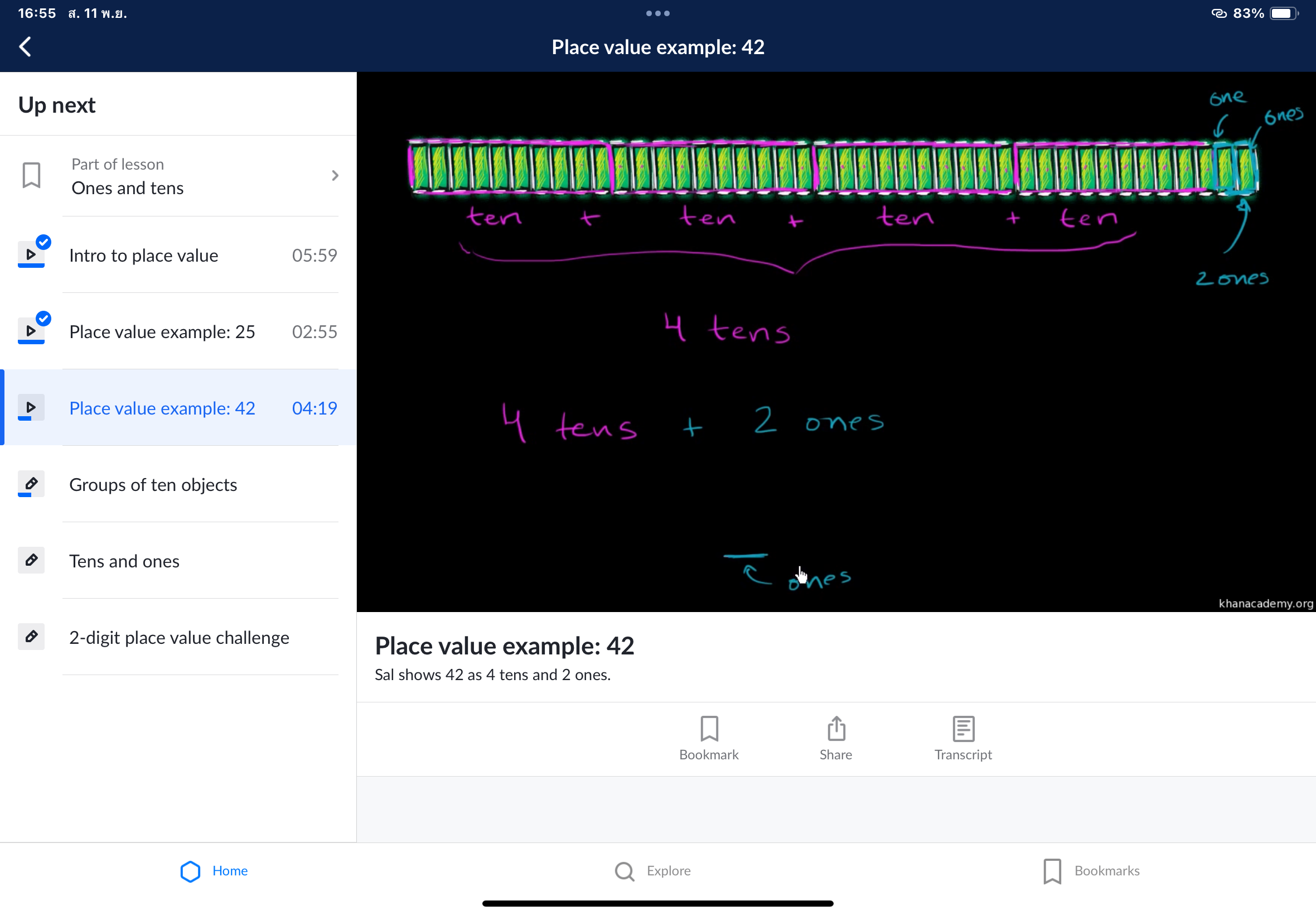Tap the pencil icon for Tens and ones
The width and height of the screenshot is (1316, 915).
coord(32,561)
